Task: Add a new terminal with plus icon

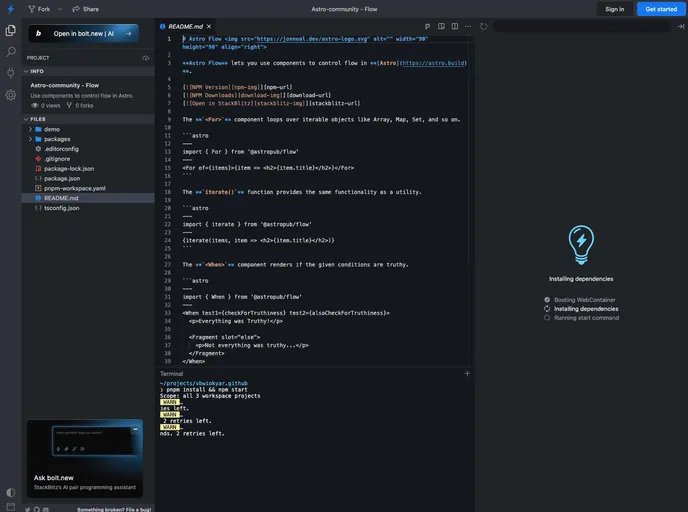Action: [467, 373]
